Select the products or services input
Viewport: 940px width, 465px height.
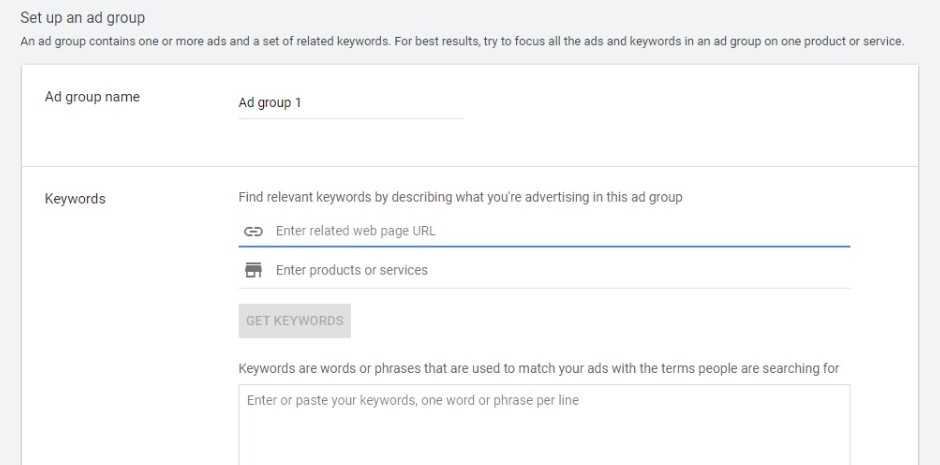pyautogui.click(x=560, y=270)
